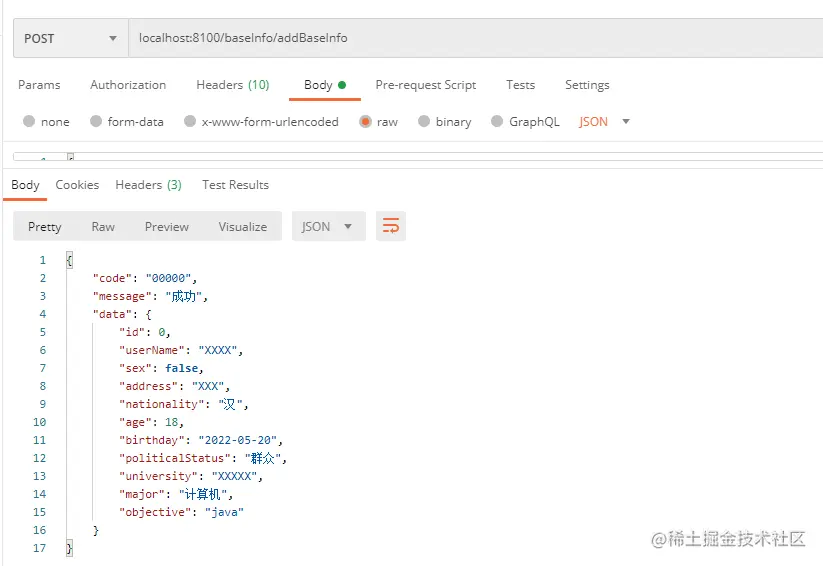Image resolution: width=823 pixels, height=566 pixels.
Task: Choose the binary body radio option
Action: (x=424, y=122)
